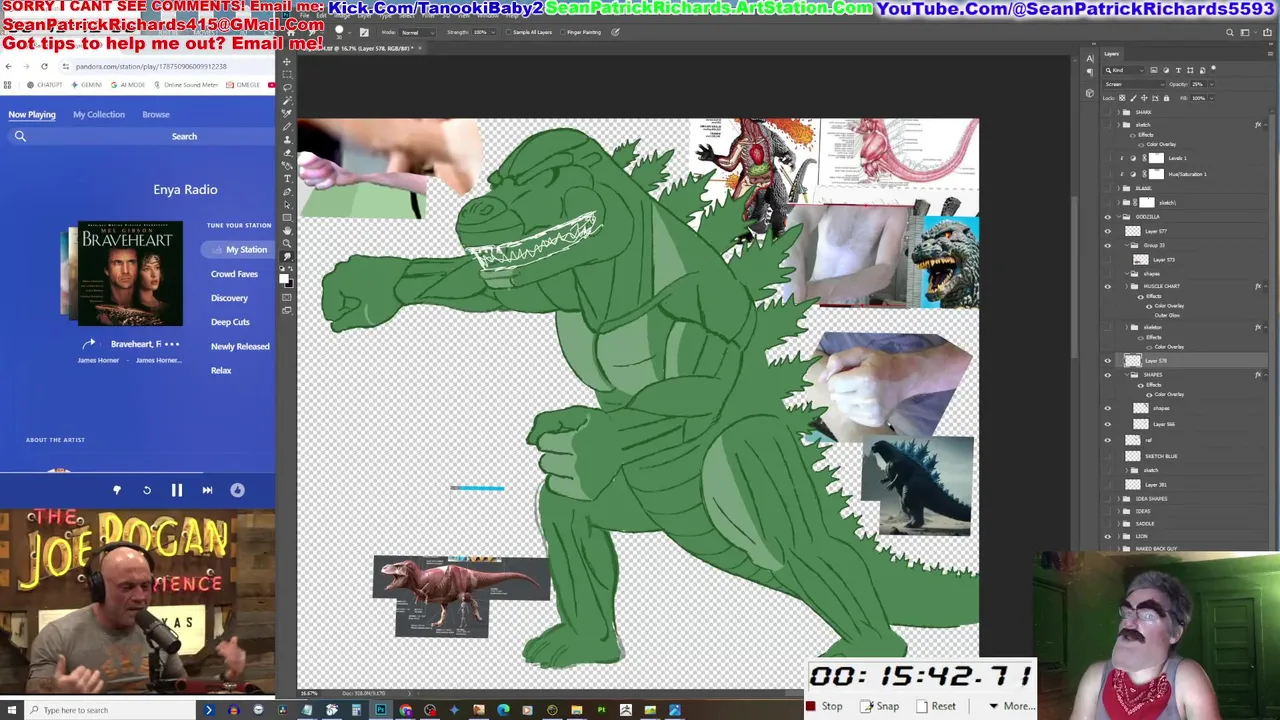The image size is (1280, 720).
Task: Open the Pandora Browse tab
Action: 156,114
